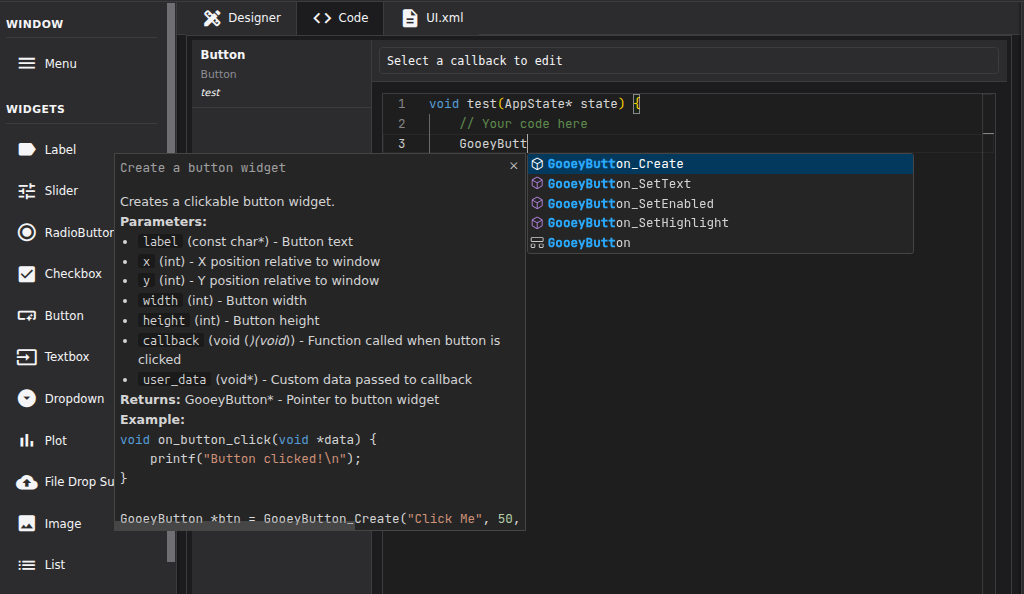Select the Plot widget icon

(x=27, y=440)
